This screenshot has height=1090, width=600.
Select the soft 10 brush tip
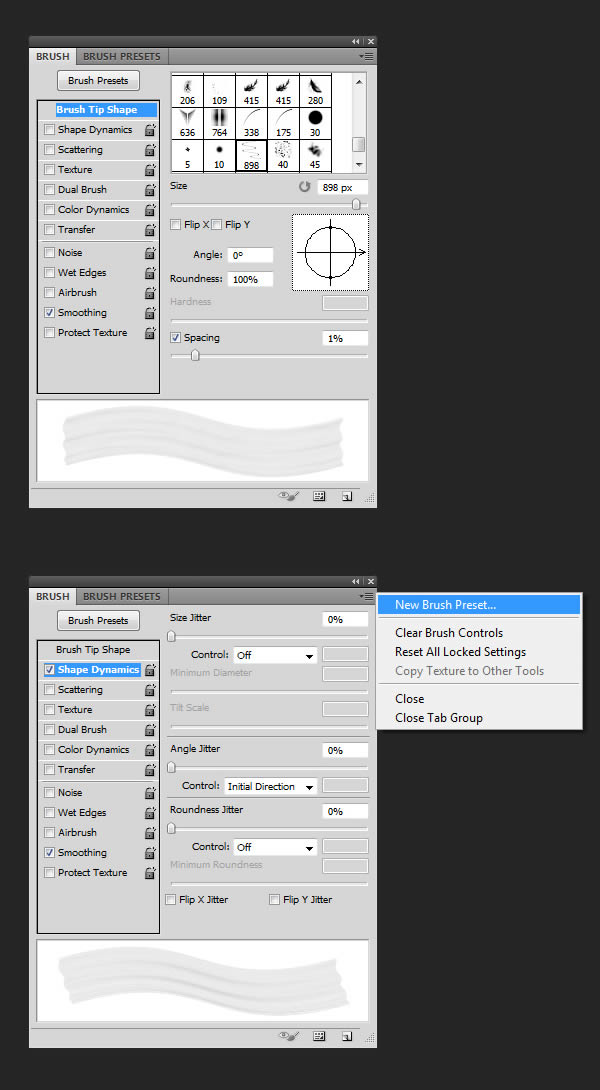219,156
